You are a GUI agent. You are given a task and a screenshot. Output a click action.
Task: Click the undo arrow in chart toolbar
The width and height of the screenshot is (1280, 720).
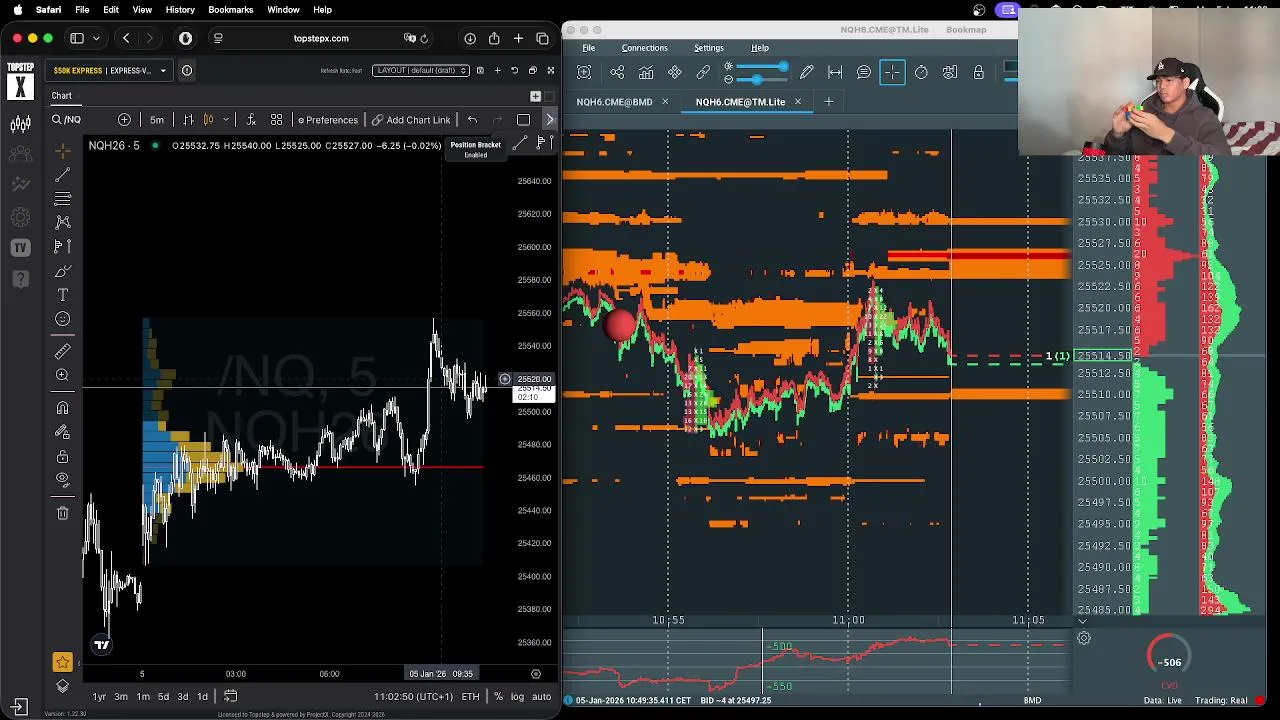(x=472, y=120)
